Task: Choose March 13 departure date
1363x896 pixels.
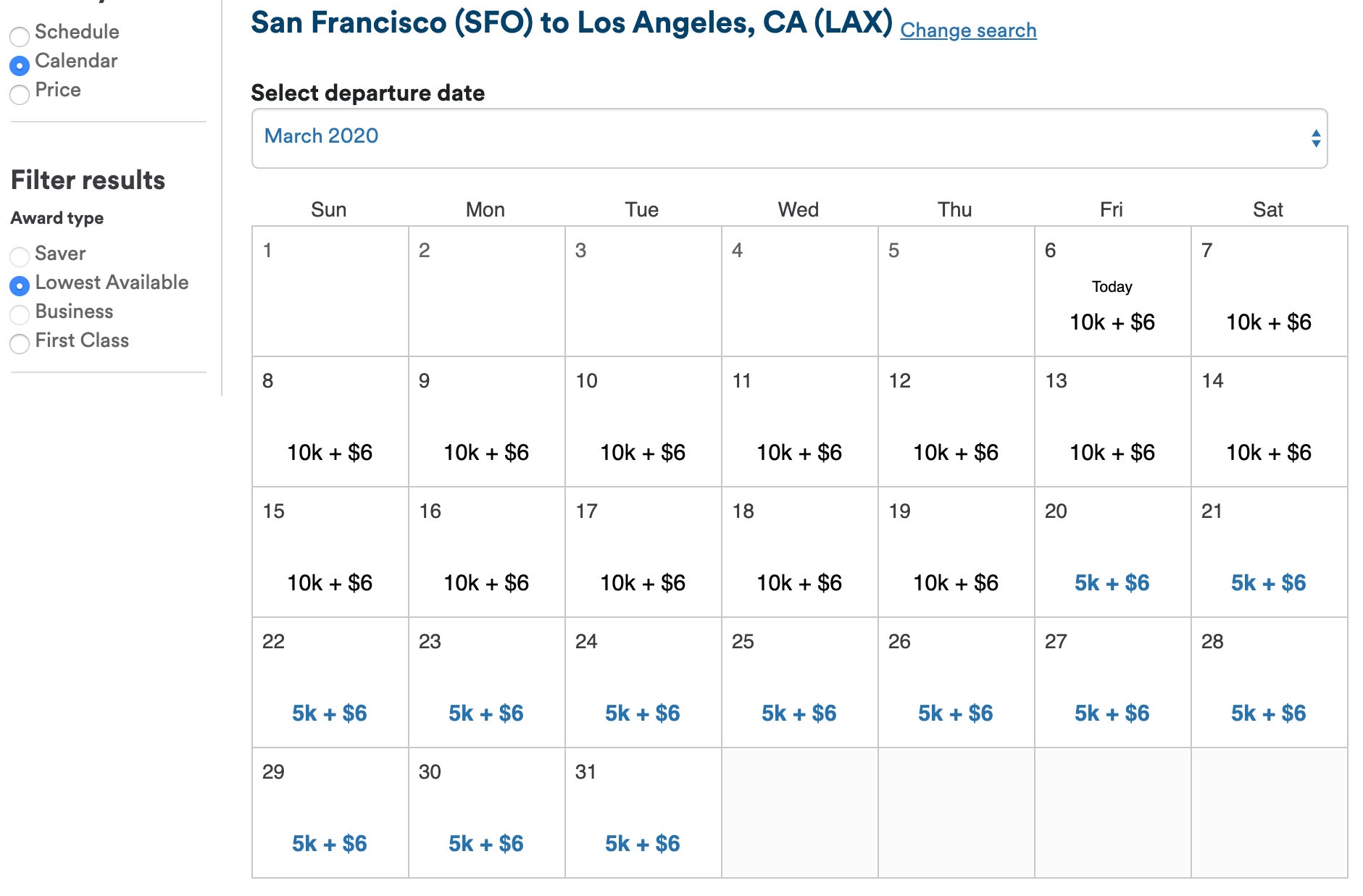Action: pos(1112,453)
